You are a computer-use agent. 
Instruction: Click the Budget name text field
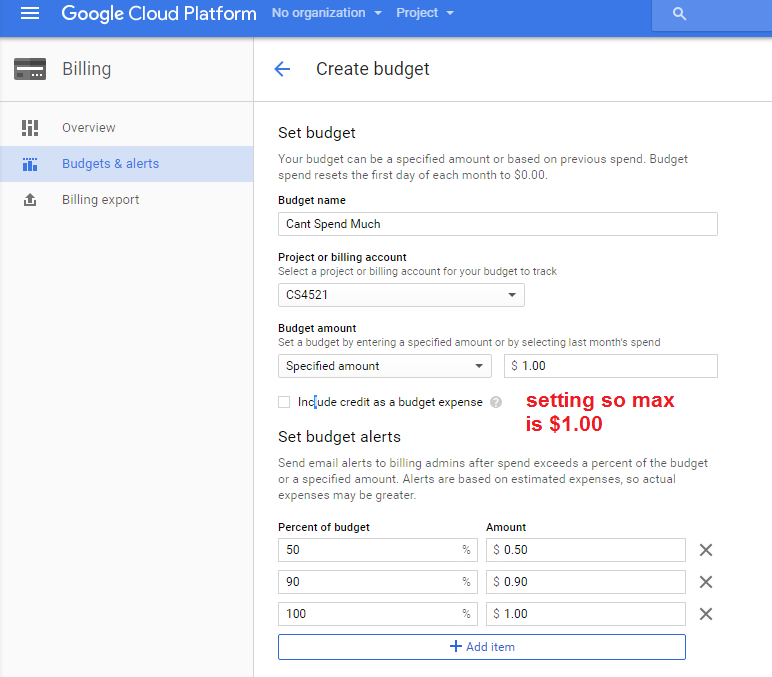click(x=497, y=224)
